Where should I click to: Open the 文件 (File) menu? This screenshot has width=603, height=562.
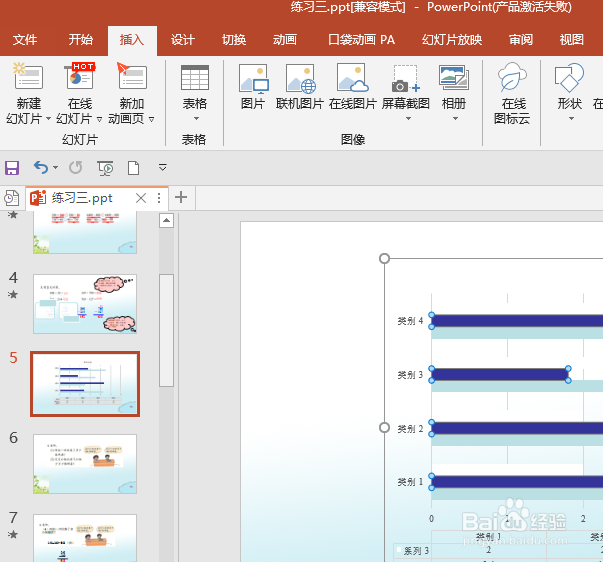tap(25, 40)
